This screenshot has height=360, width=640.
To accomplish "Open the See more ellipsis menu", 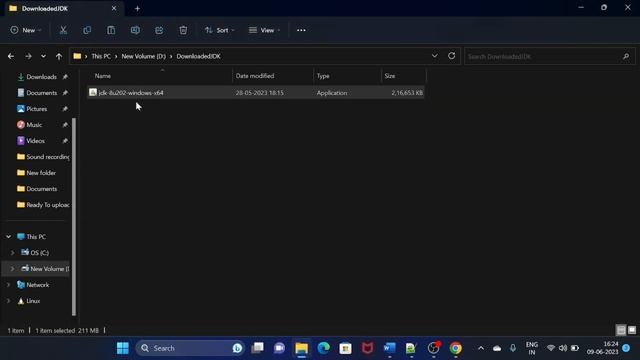I will click(301, 30).
